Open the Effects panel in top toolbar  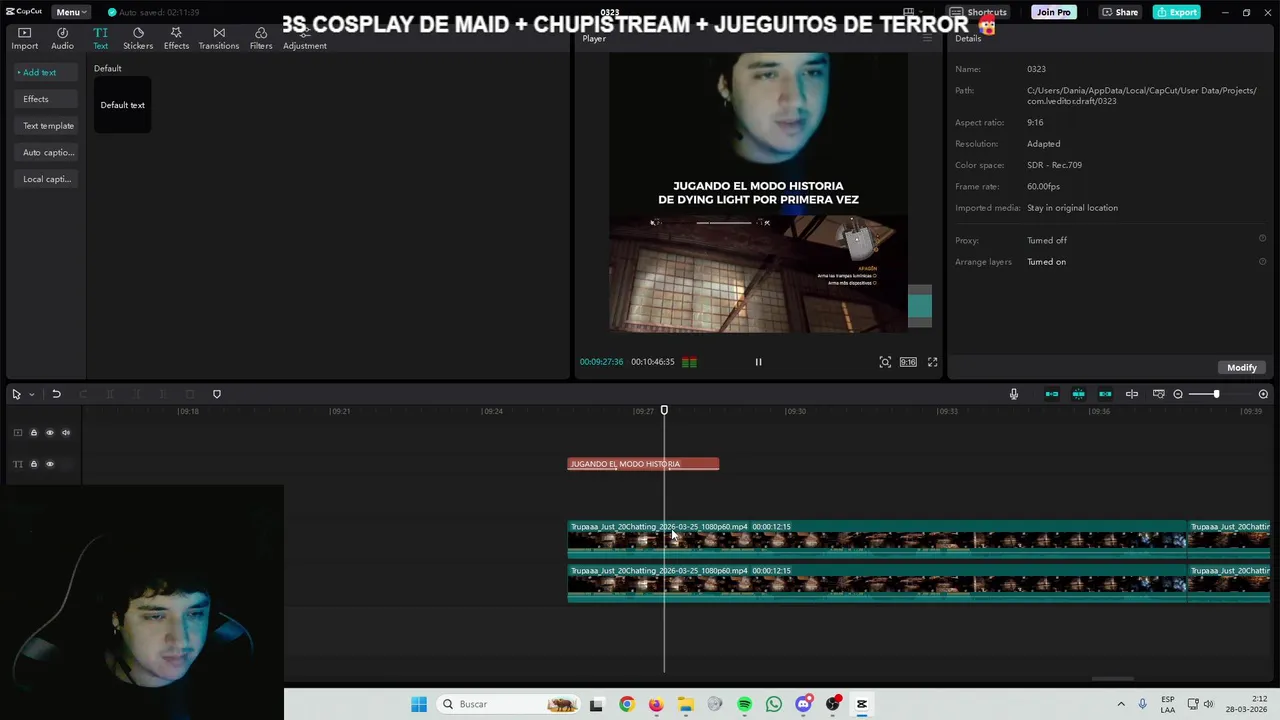pos(176,38)
